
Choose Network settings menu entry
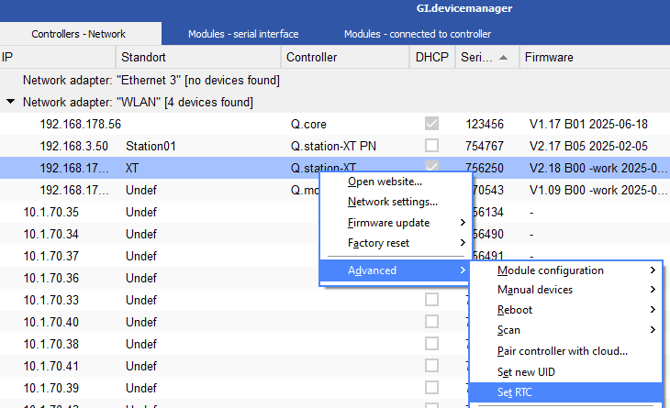coord(392,202)
